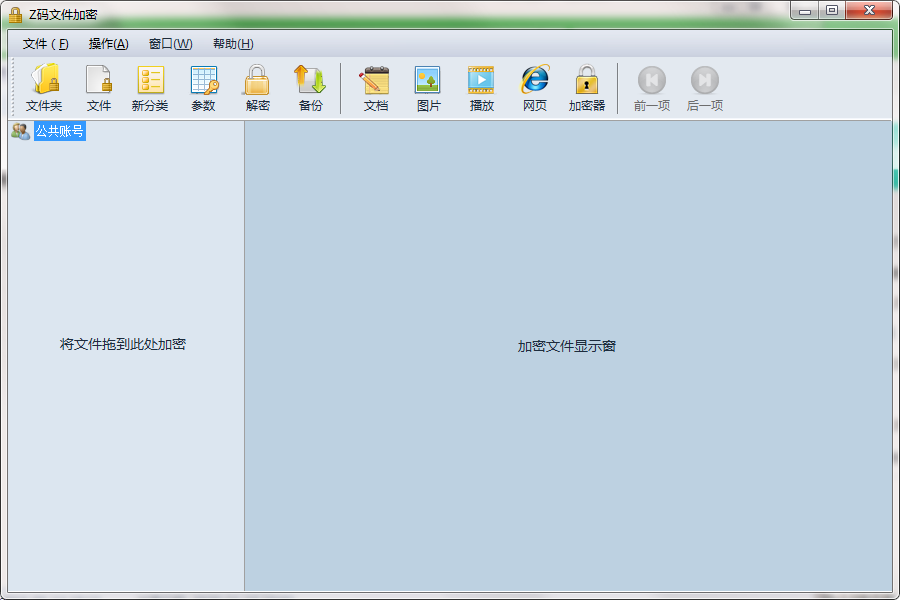The image size is (900, 600).
Task: Click the 文件 (file) toolbar icon
Action: click(98, 88)
